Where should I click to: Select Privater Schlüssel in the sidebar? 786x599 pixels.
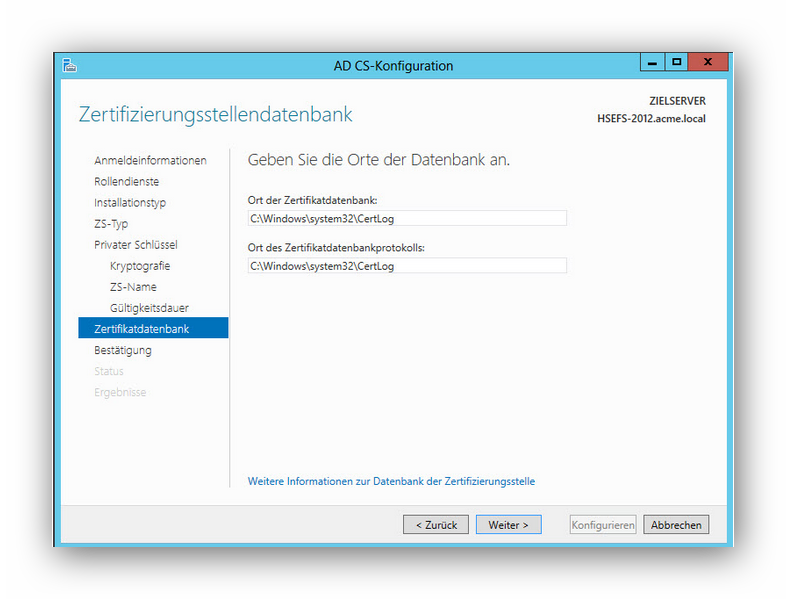point(135,245)
